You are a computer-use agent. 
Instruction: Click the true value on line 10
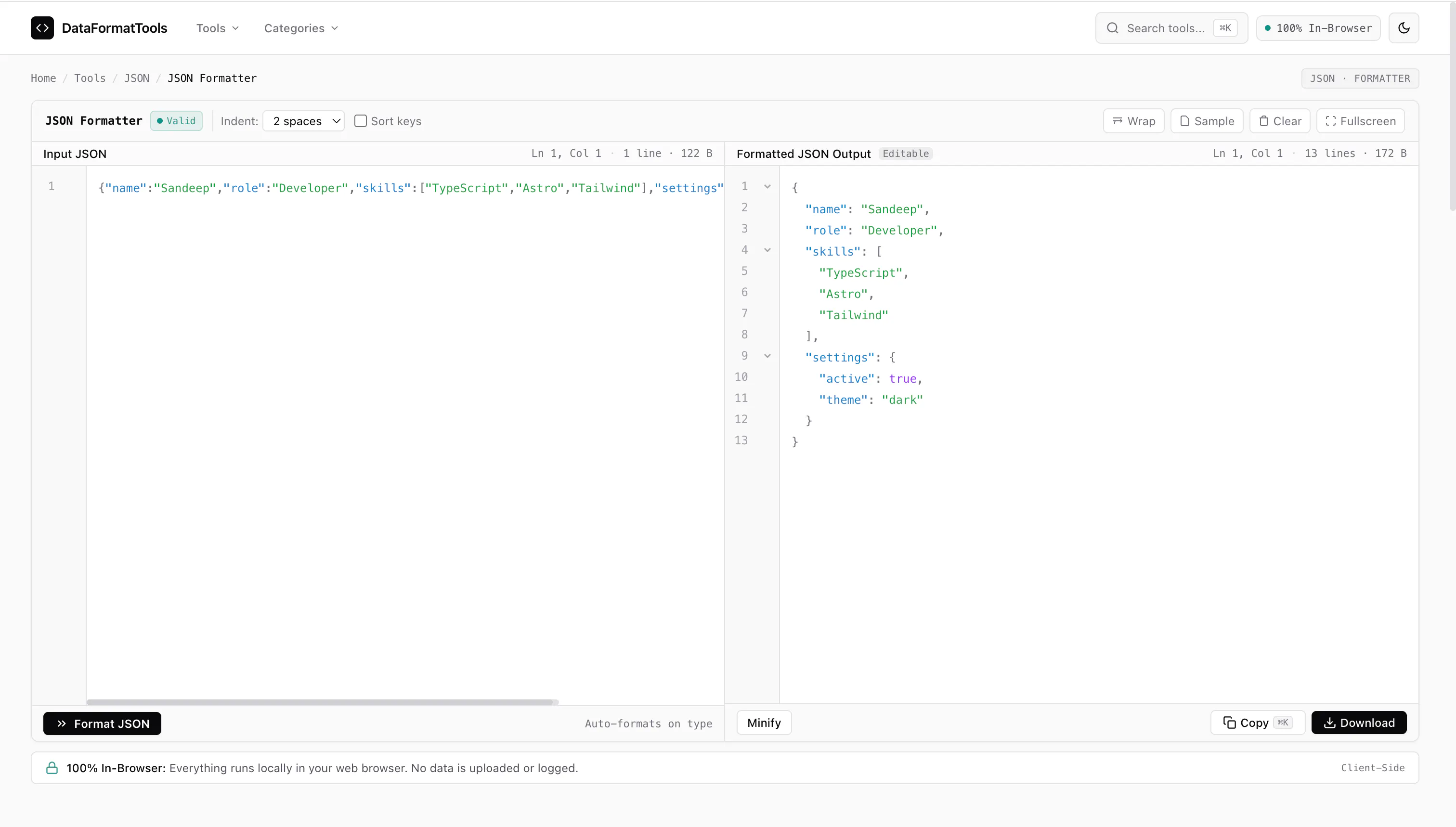(902, 379)
